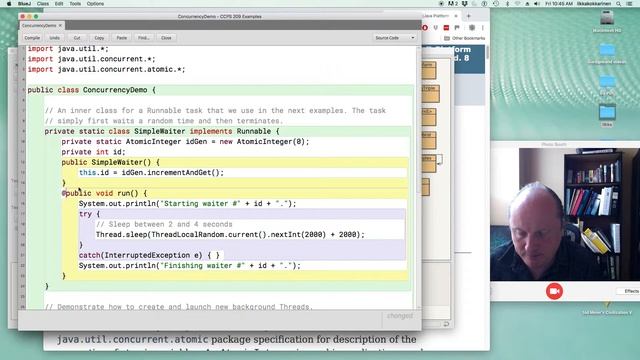Open the Options menu
The width and height of the screenshot is (640, 360).
[x=95, y=4]
